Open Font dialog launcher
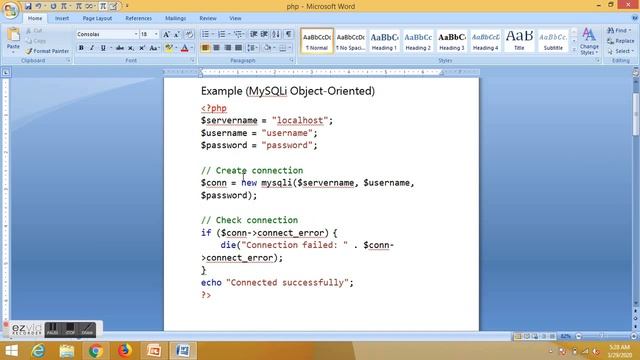Viewport: 640px width, 360px height. 192,60
